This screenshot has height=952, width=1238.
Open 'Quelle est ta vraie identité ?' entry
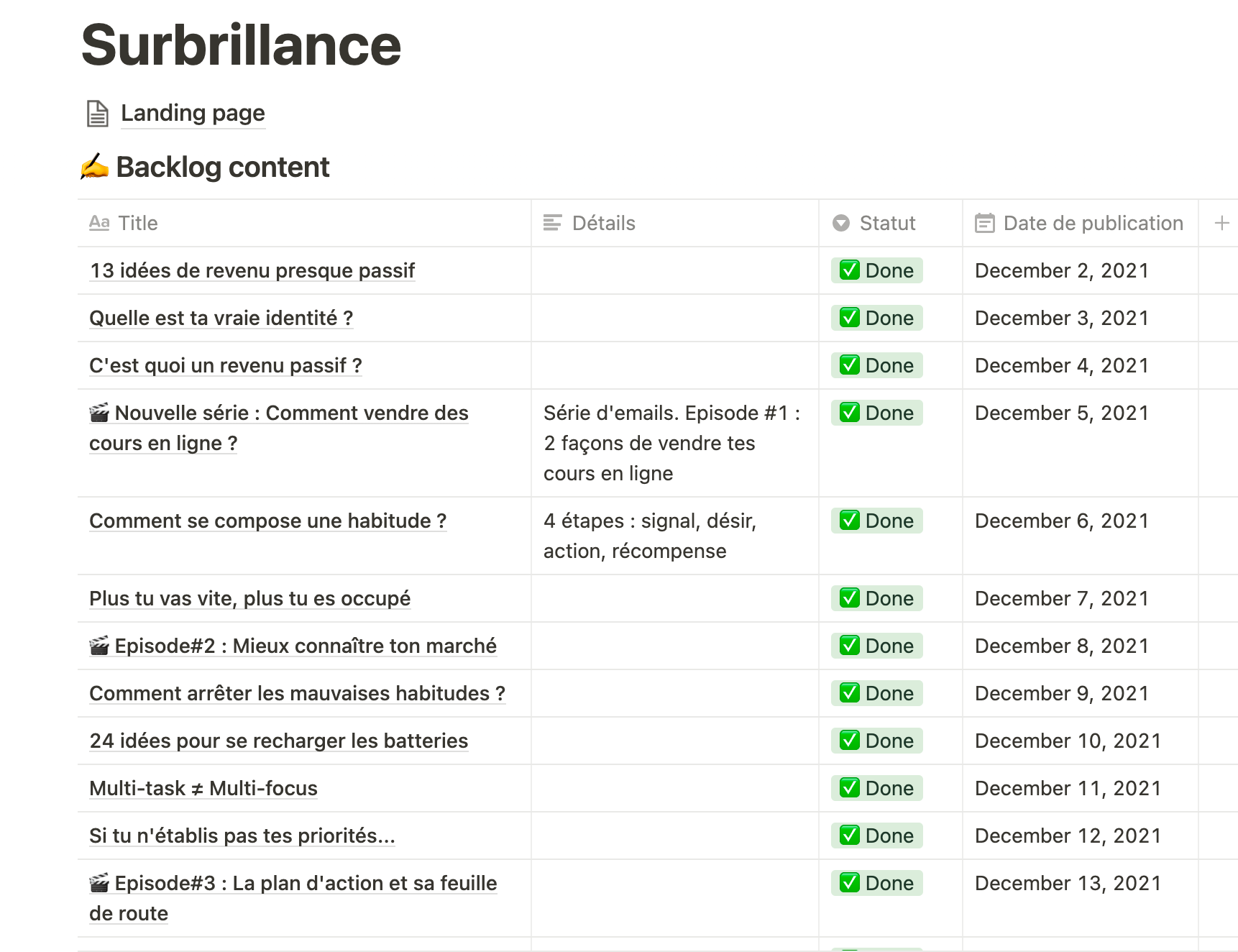pos(221,318)
